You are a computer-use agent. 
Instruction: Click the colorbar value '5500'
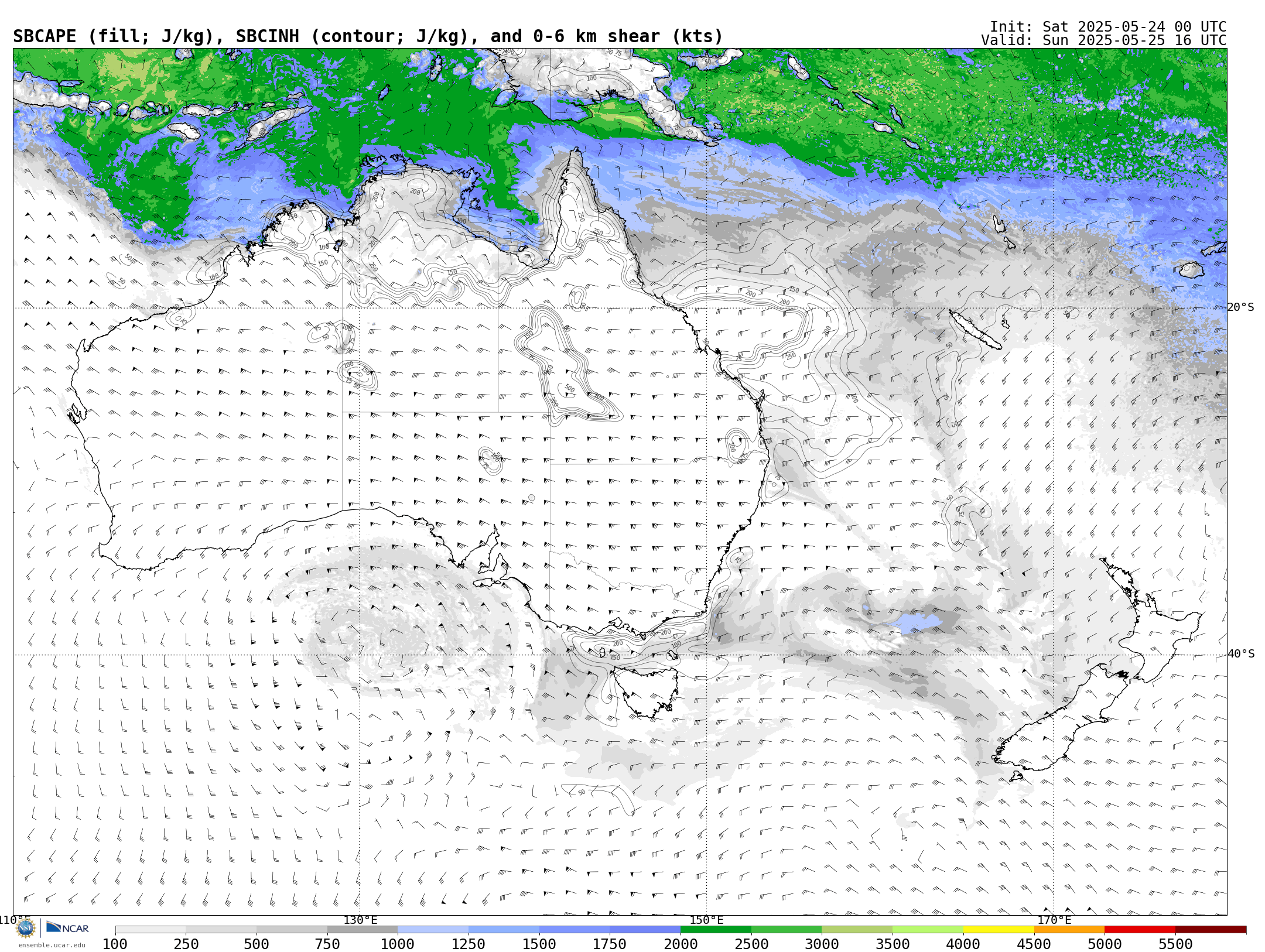point(1175,944)
